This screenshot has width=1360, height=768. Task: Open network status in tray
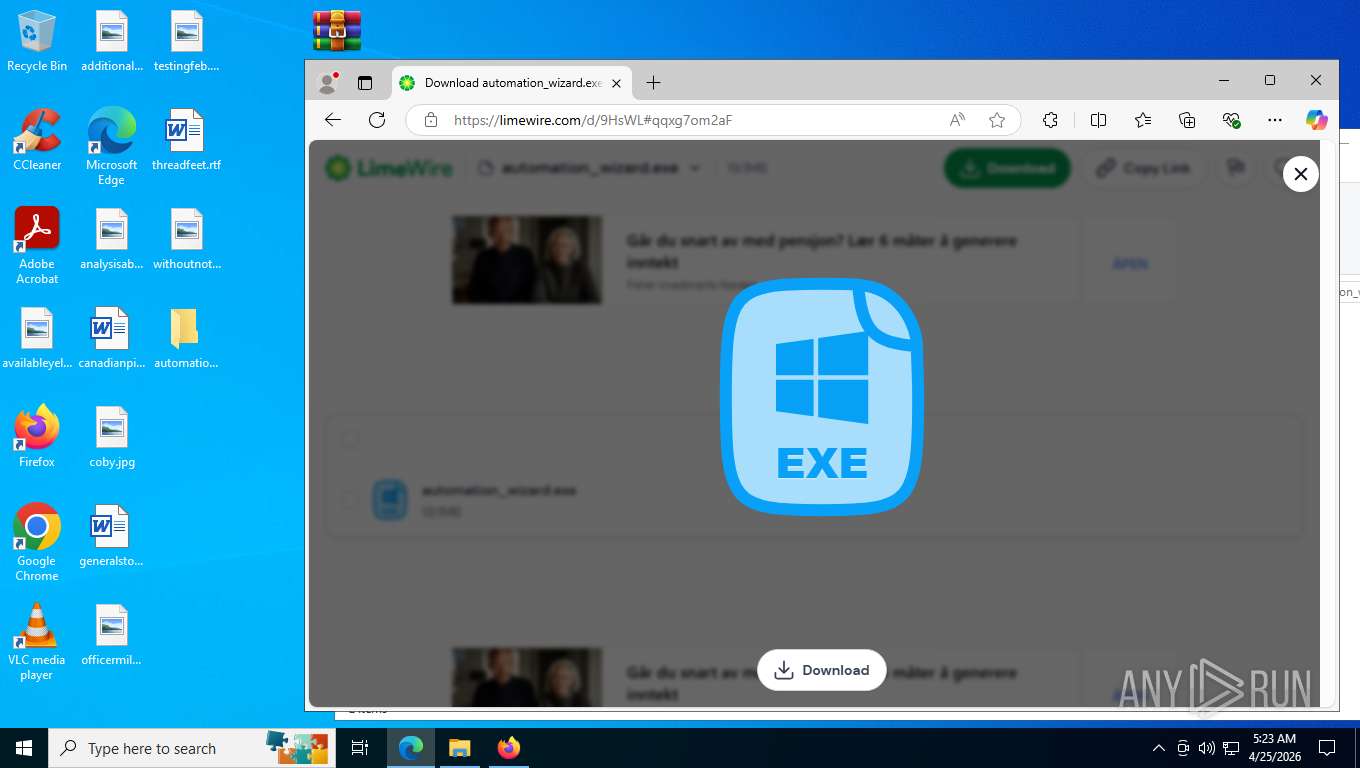click(1231, 748)
